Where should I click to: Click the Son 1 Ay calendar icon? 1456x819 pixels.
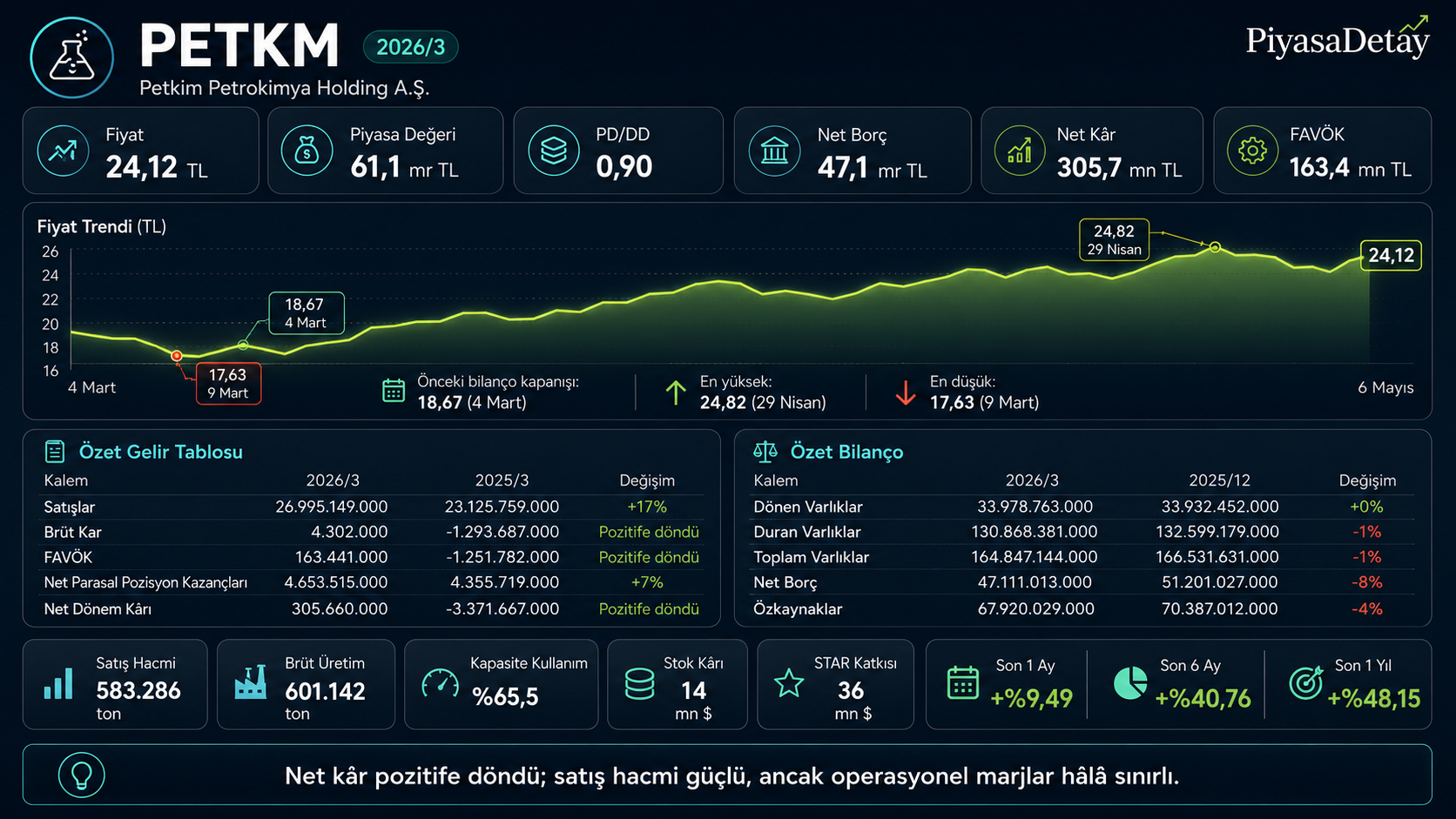(963, 682)
